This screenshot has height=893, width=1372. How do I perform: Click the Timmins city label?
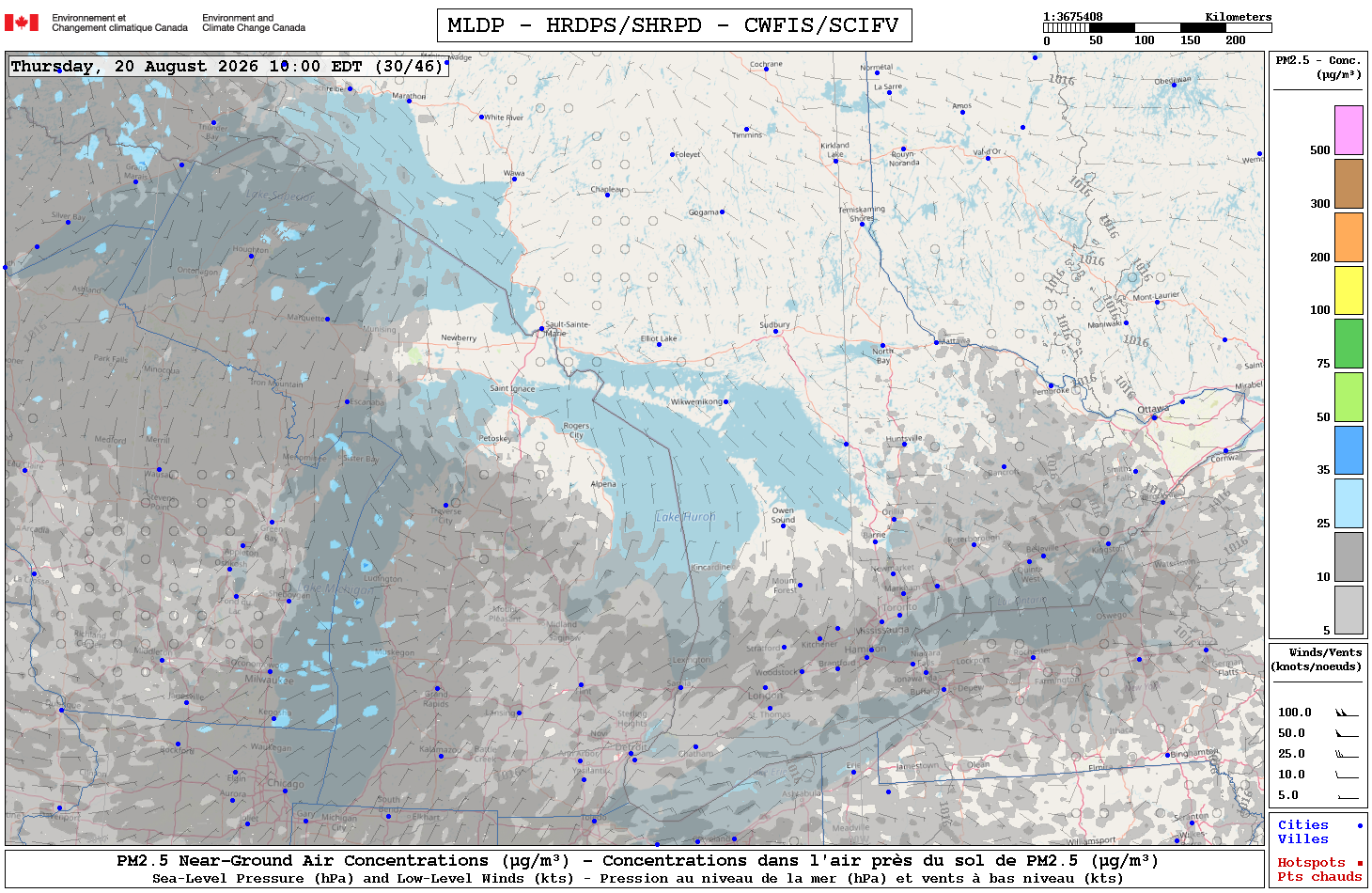(x=747, y=135)
